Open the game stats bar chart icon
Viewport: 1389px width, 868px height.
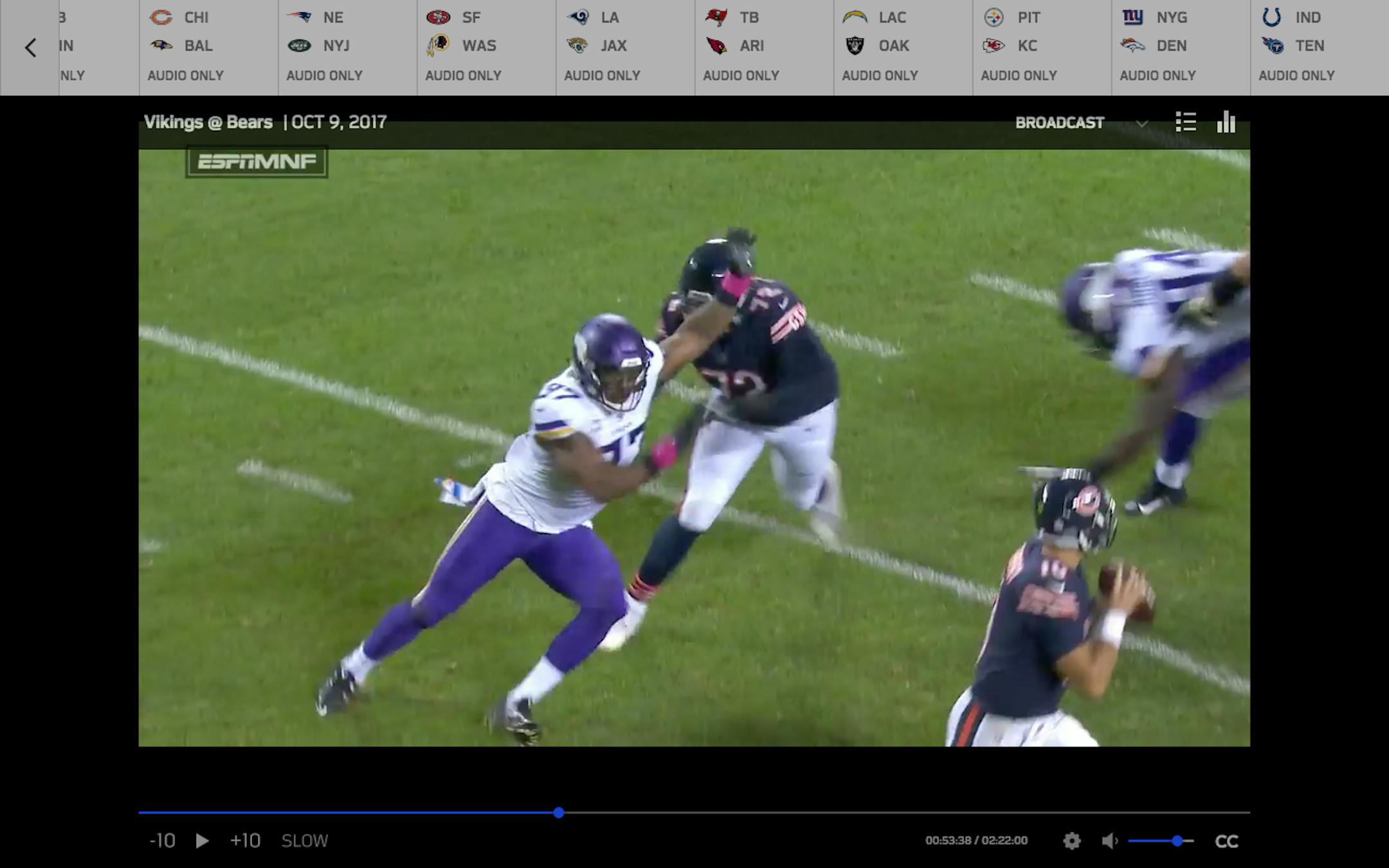coord(1226,122)
